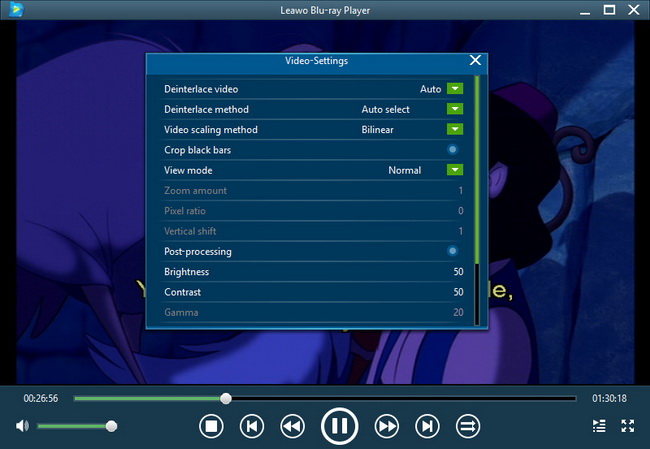
Task: Toggle the loop/repeat mode icon
Action: 467,426
